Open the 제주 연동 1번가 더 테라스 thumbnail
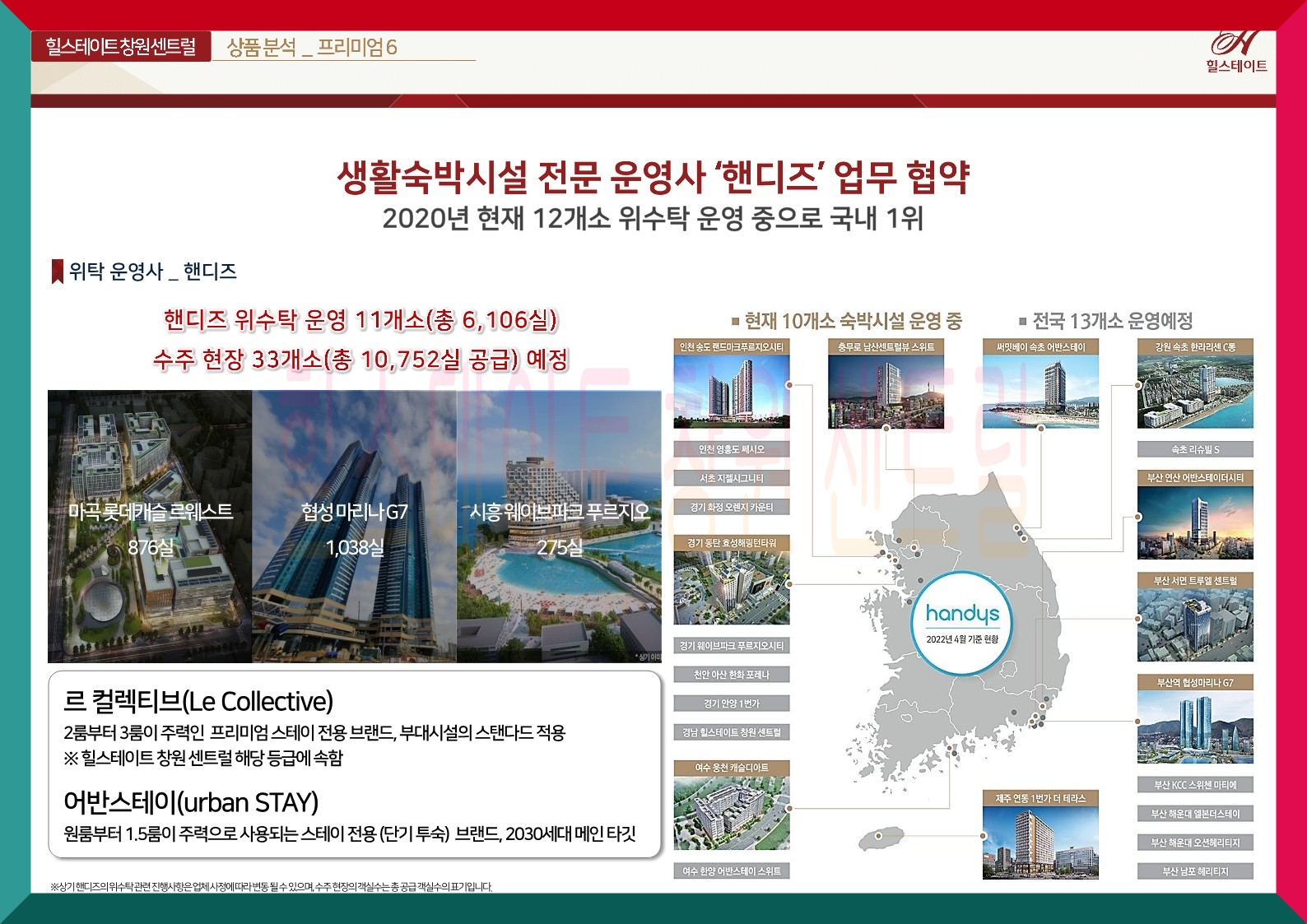This screenshot has width=1307, height=924. coord(1040,835)
